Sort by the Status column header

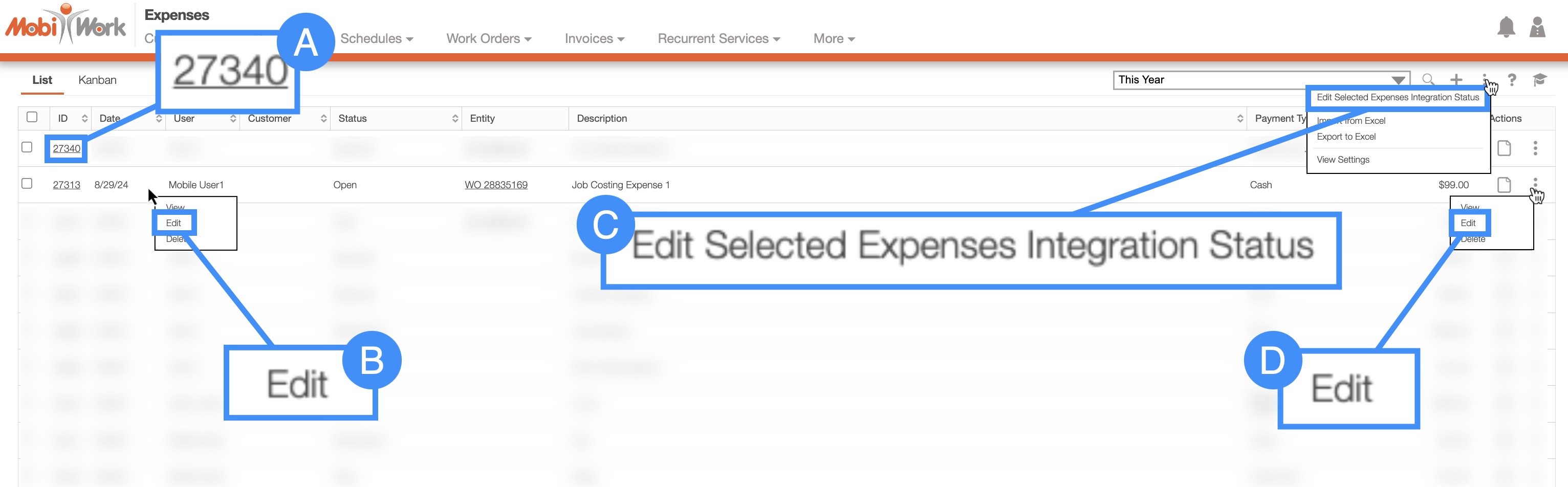click(x=353, y=118)
